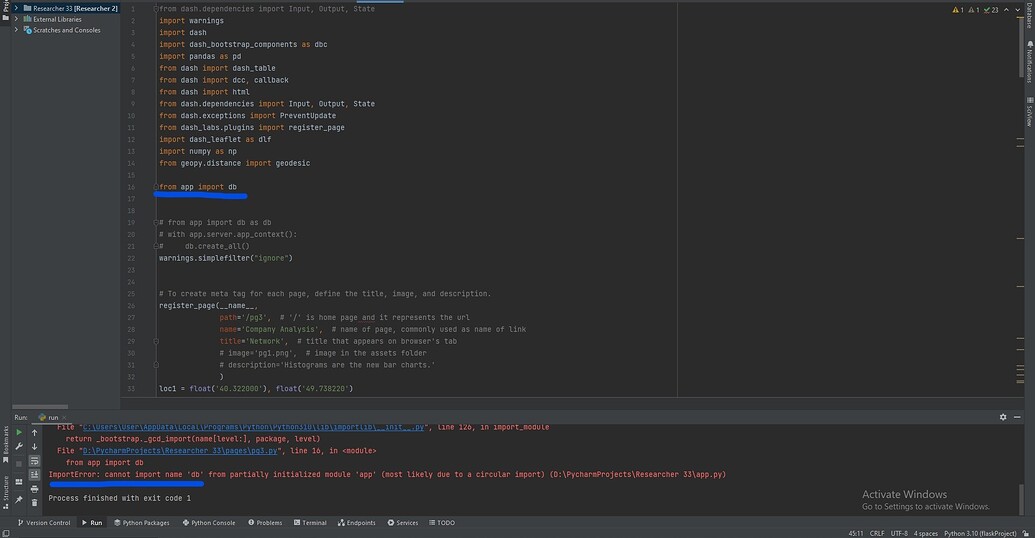Toggle soft-wrap in Run console
The image size is (1035, 538).
point(34,461)
